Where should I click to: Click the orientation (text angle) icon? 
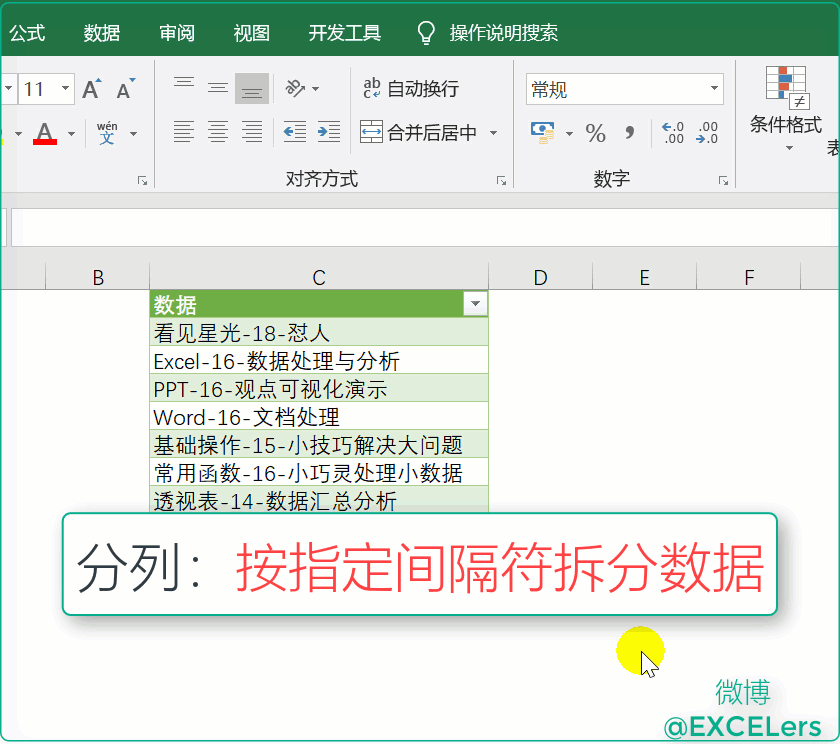pyautogui.click(x=294, y=88)
